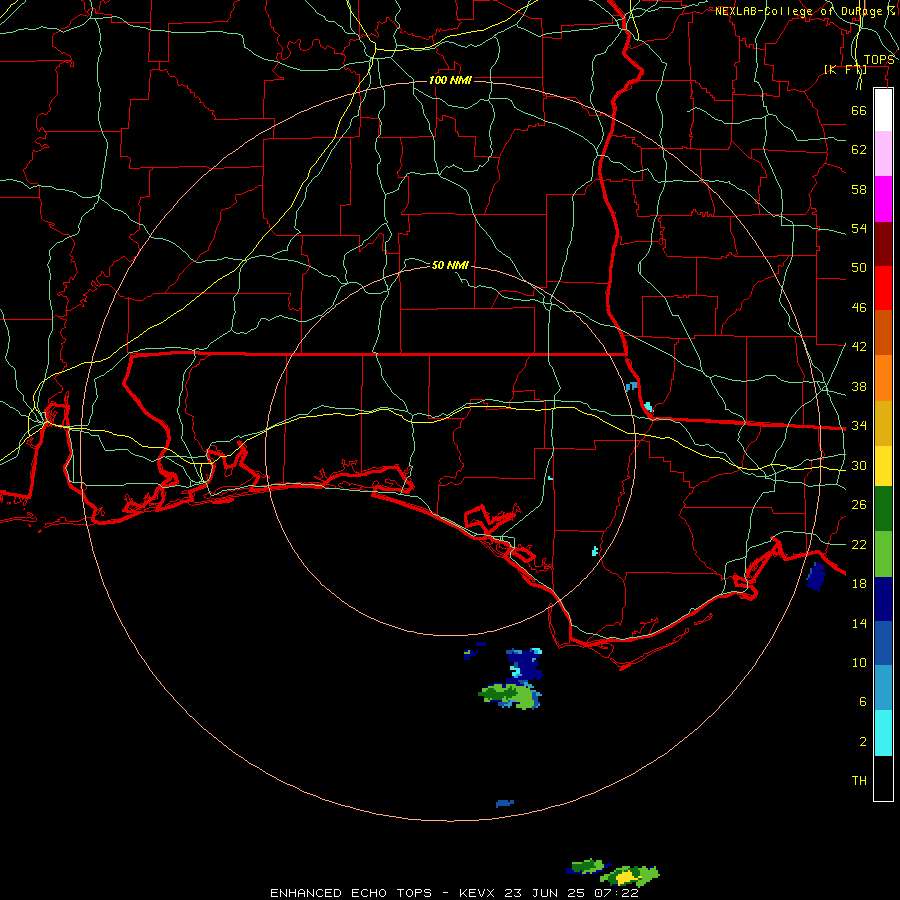Select the light pink legend color band
This screenshot has height=900, width=900.
click(x=883, y=153)
